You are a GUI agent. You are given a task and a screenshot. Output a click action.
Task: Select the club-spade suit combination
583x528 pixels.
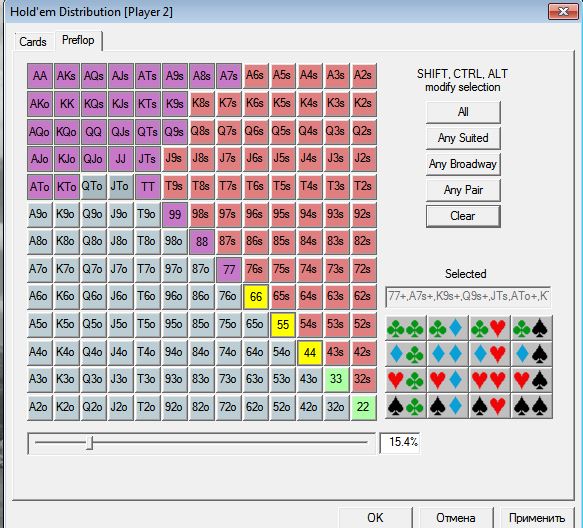[x=531, y=328]
